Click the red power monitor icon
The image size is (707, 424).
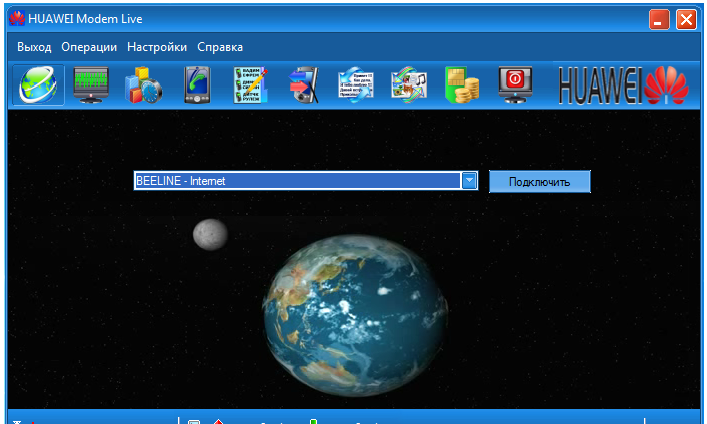515,85
